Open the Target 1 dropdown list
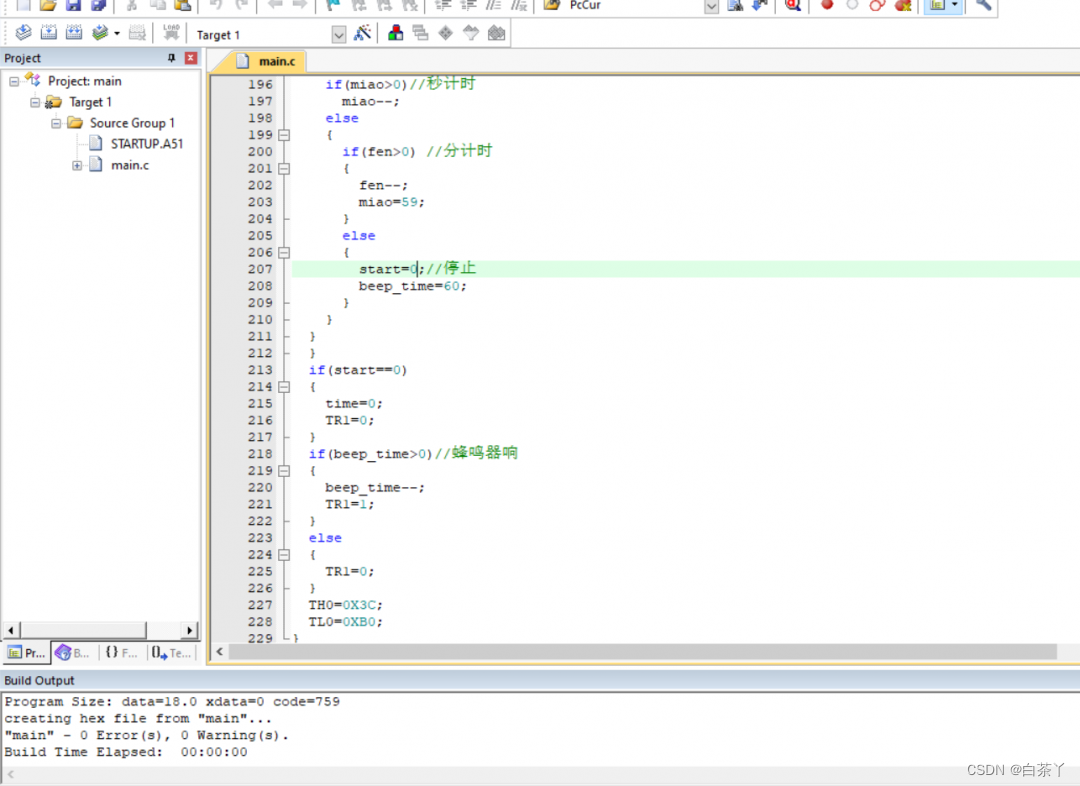The height and width of the screenshot is (786, 1080). 338,35
